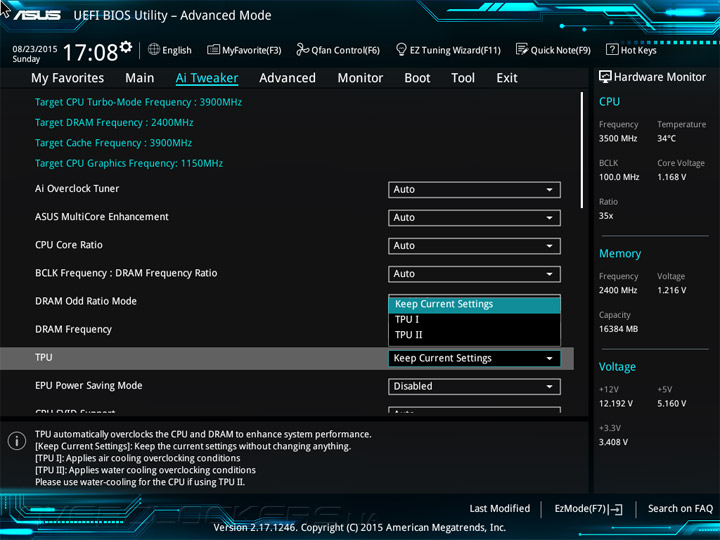Click the 1.168 V core voltage value

pos(671,177)
